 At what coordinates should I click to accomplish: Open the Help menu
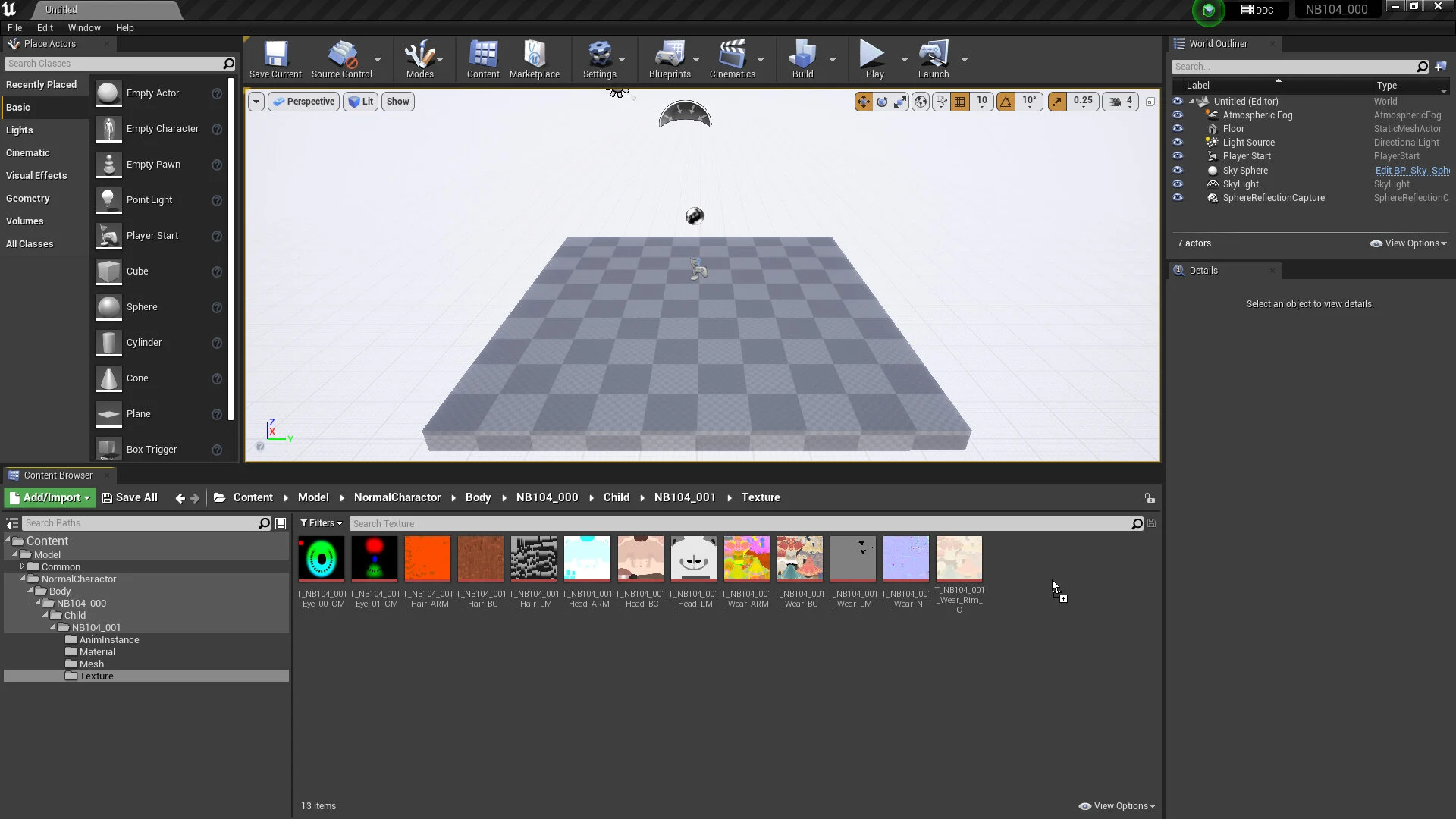coord(124,28)
